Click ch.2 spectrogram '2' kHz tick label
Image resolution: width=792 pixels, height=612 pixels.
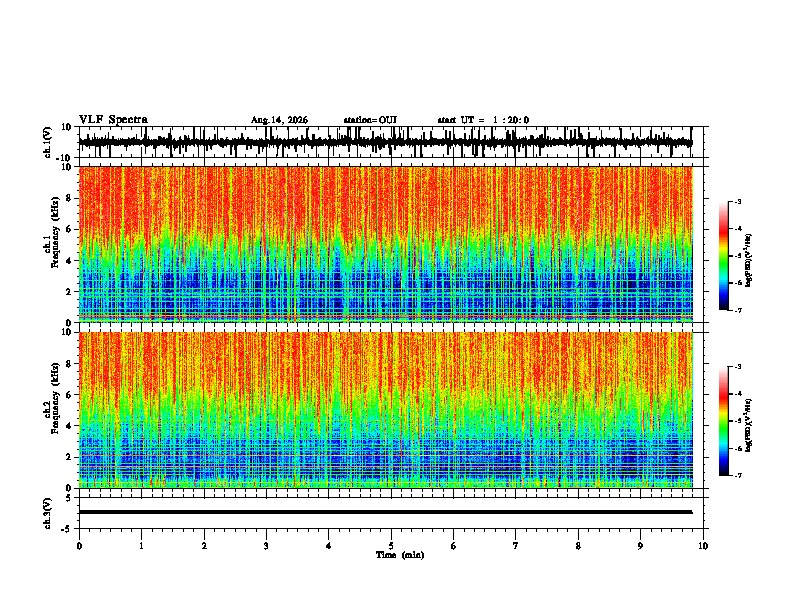[69, 457]
